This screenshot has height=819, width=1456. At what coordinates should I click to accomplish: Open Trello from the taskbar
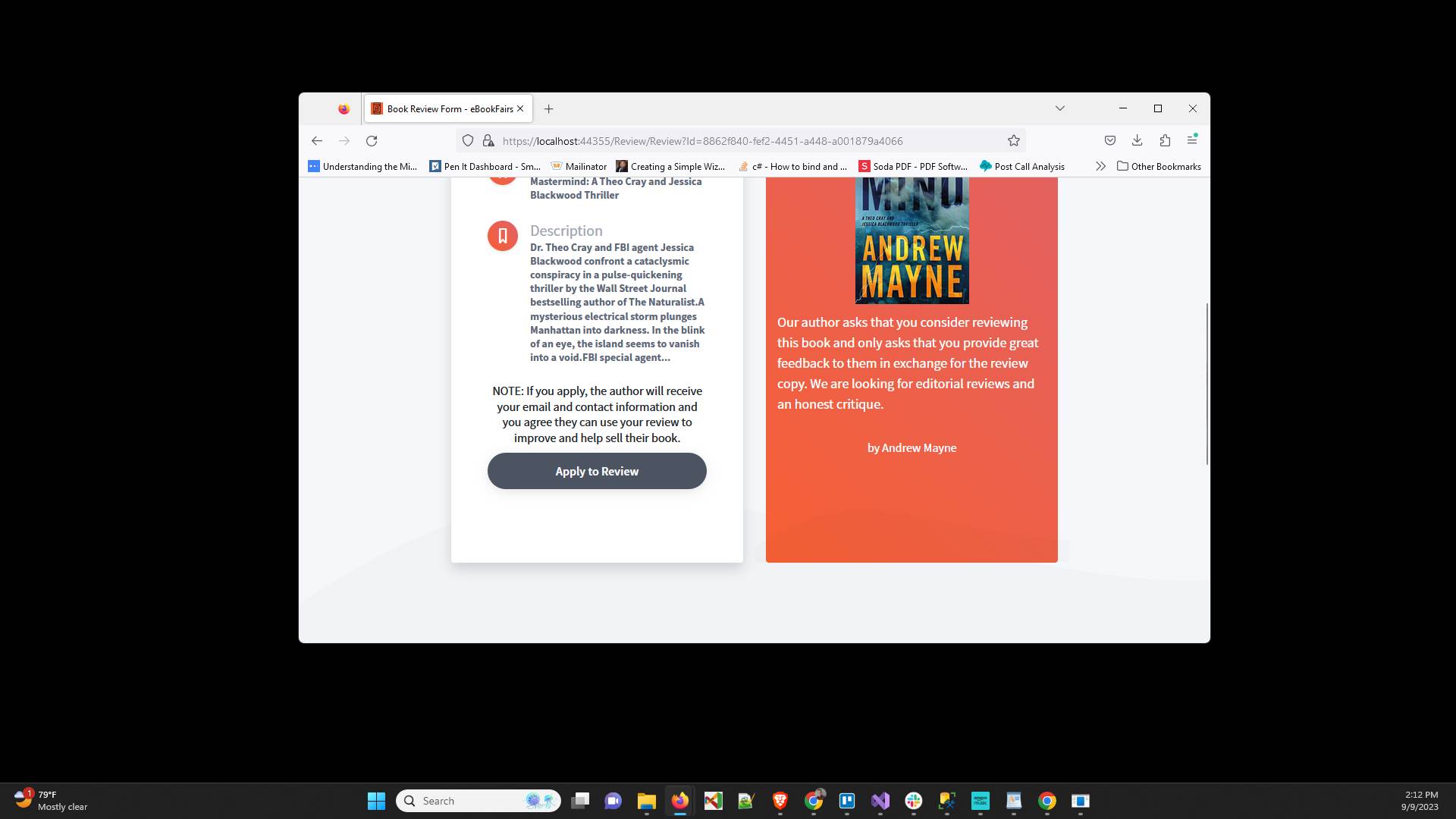click(847, 802)
